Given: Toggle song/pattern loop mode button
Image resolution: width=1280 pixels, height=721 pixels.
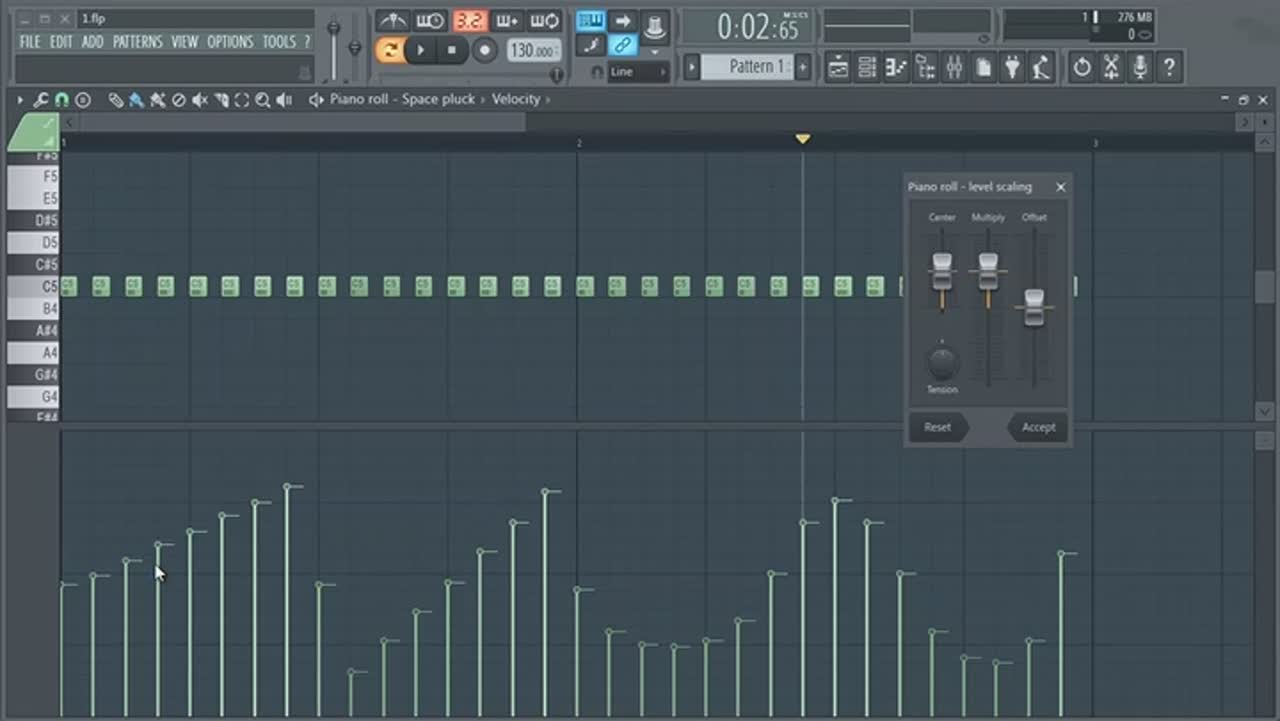Looking at the screenshot, I should coord(390,50).
